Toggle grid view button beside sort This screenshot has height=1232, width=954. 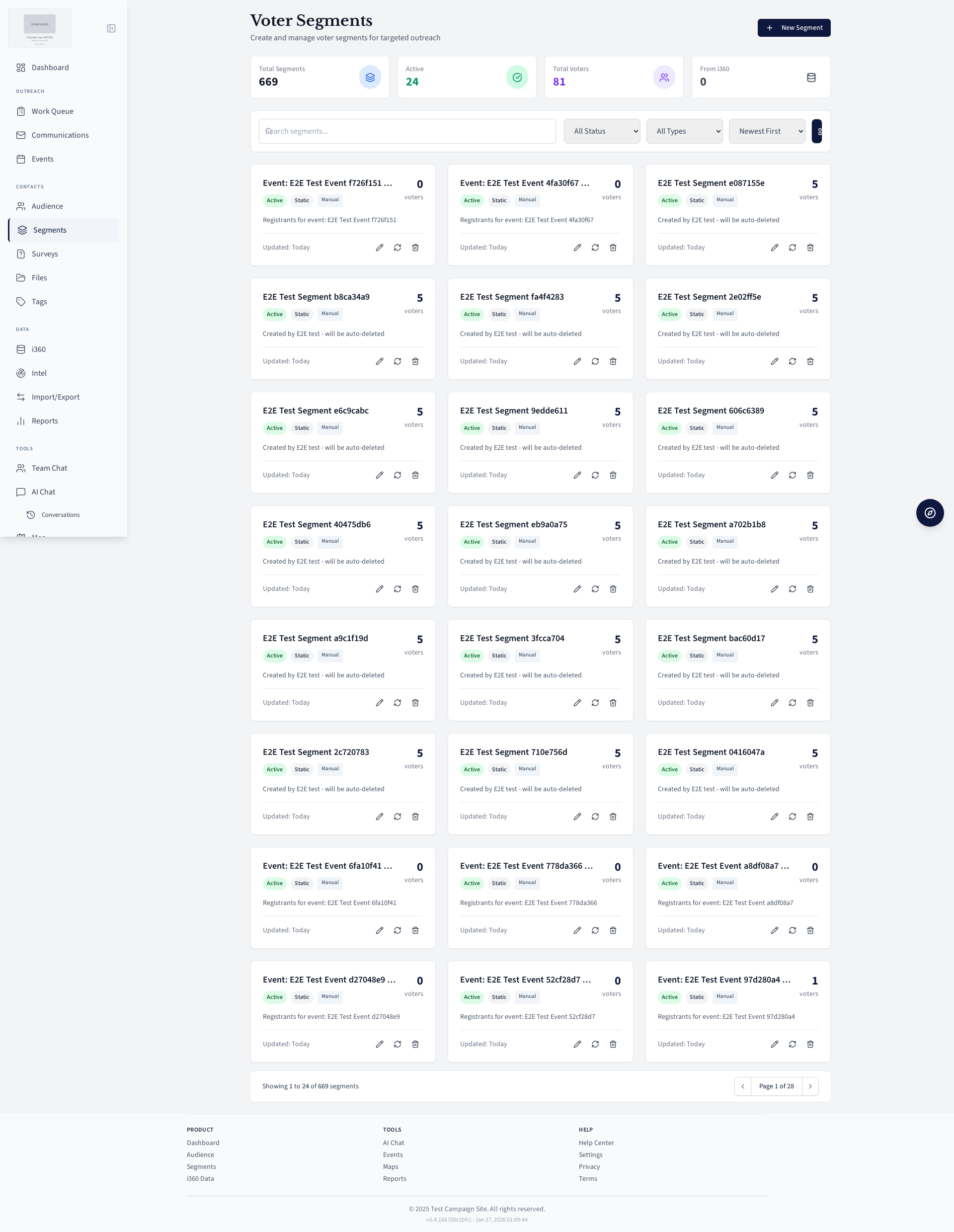click(817, 131)
